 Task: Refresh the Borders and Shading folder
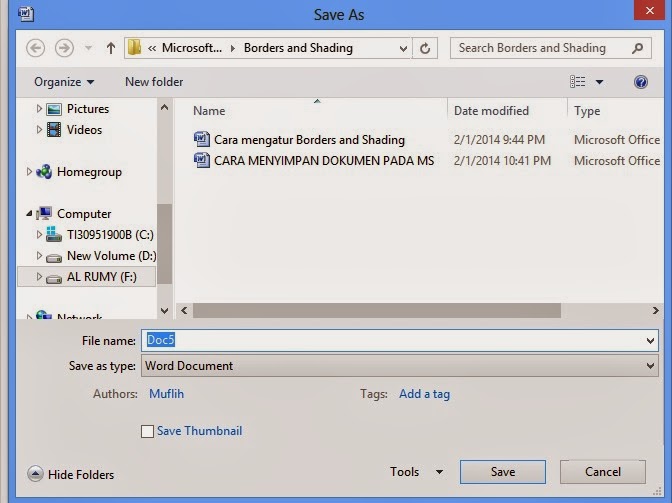pos(425,48)
